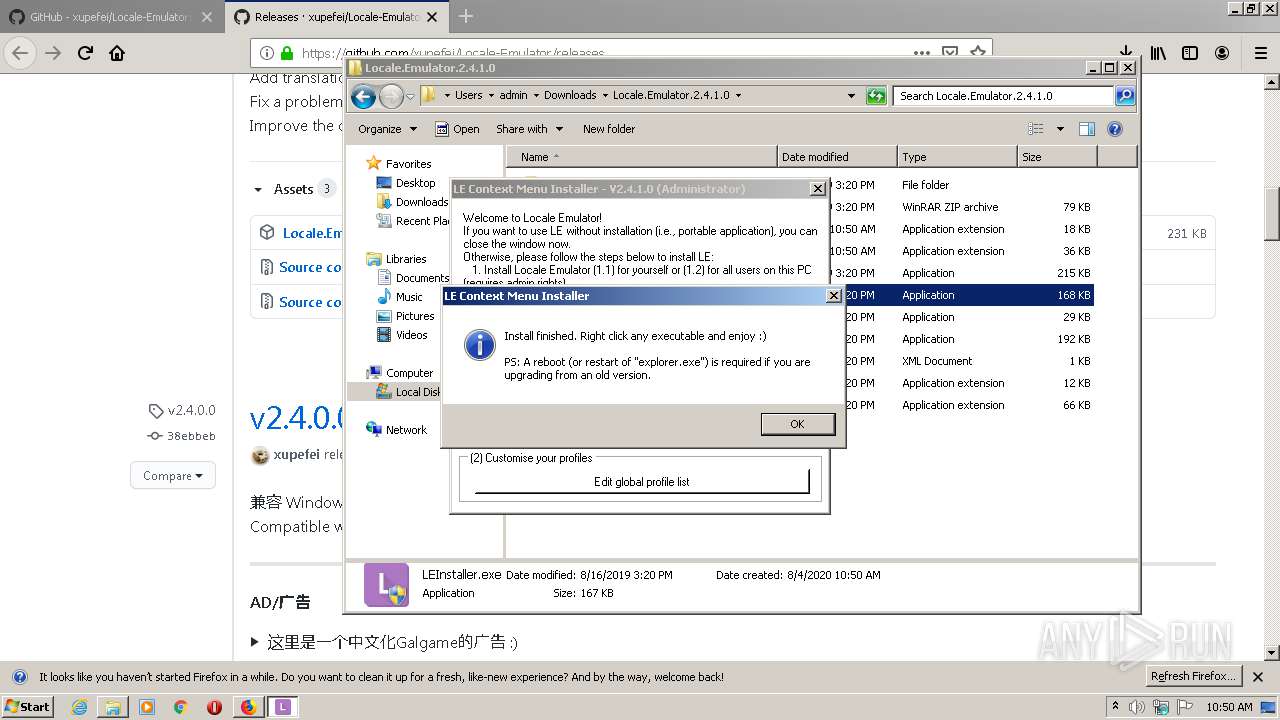Open the Share with menu
Image resolution: width=1280 pixels, height=720 pixels.
pos(529,129)
